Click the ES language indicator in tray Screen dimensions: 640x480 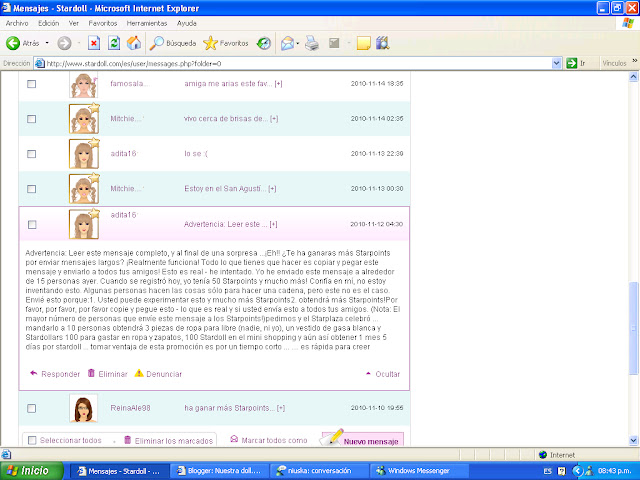547,471
